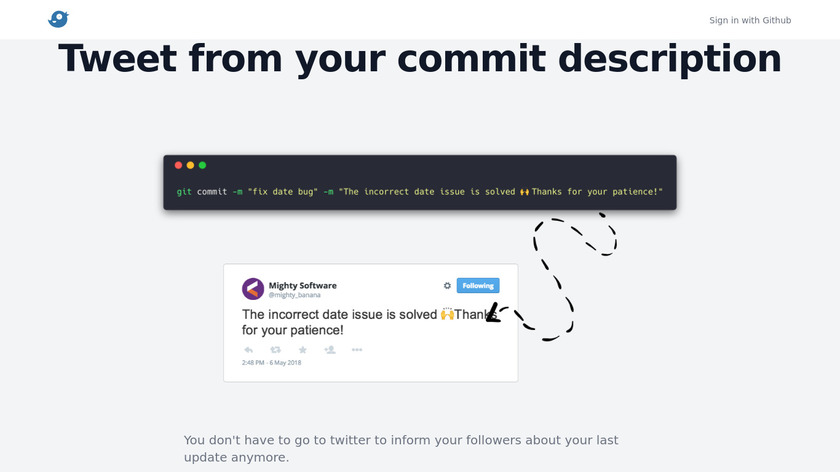The image size is (840, 472).
Task: Open the tweet's three-dot more menu
Action: click(357, 349)
